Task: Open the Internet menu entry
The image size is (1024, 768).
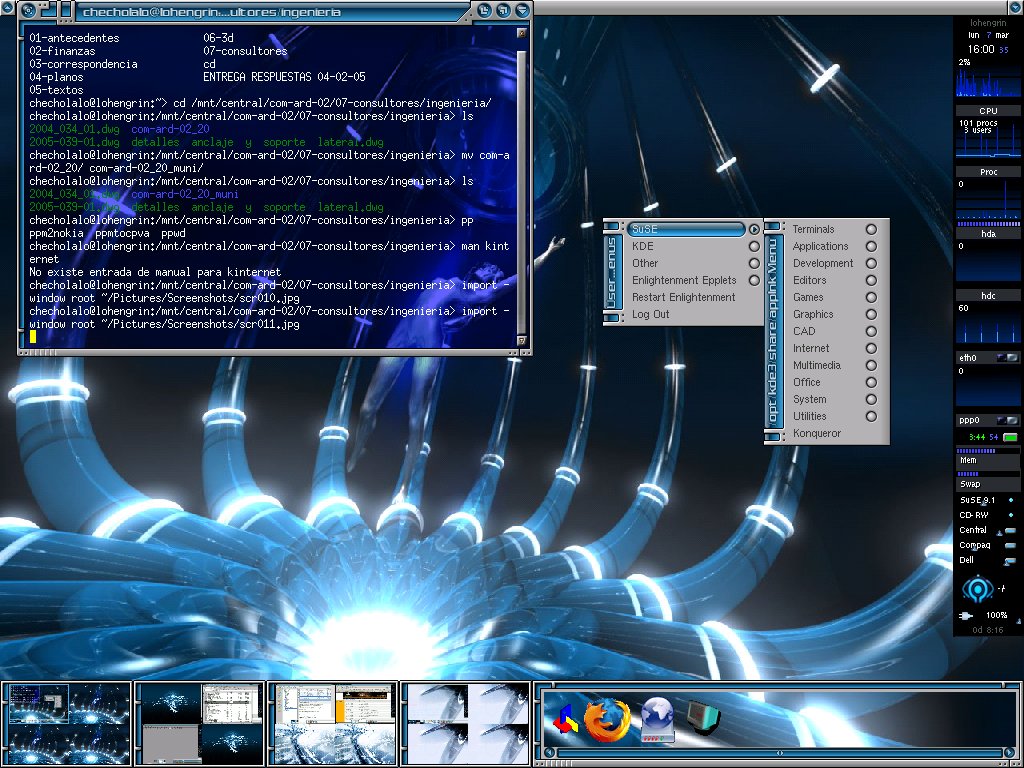Action: tap(811, 348)
